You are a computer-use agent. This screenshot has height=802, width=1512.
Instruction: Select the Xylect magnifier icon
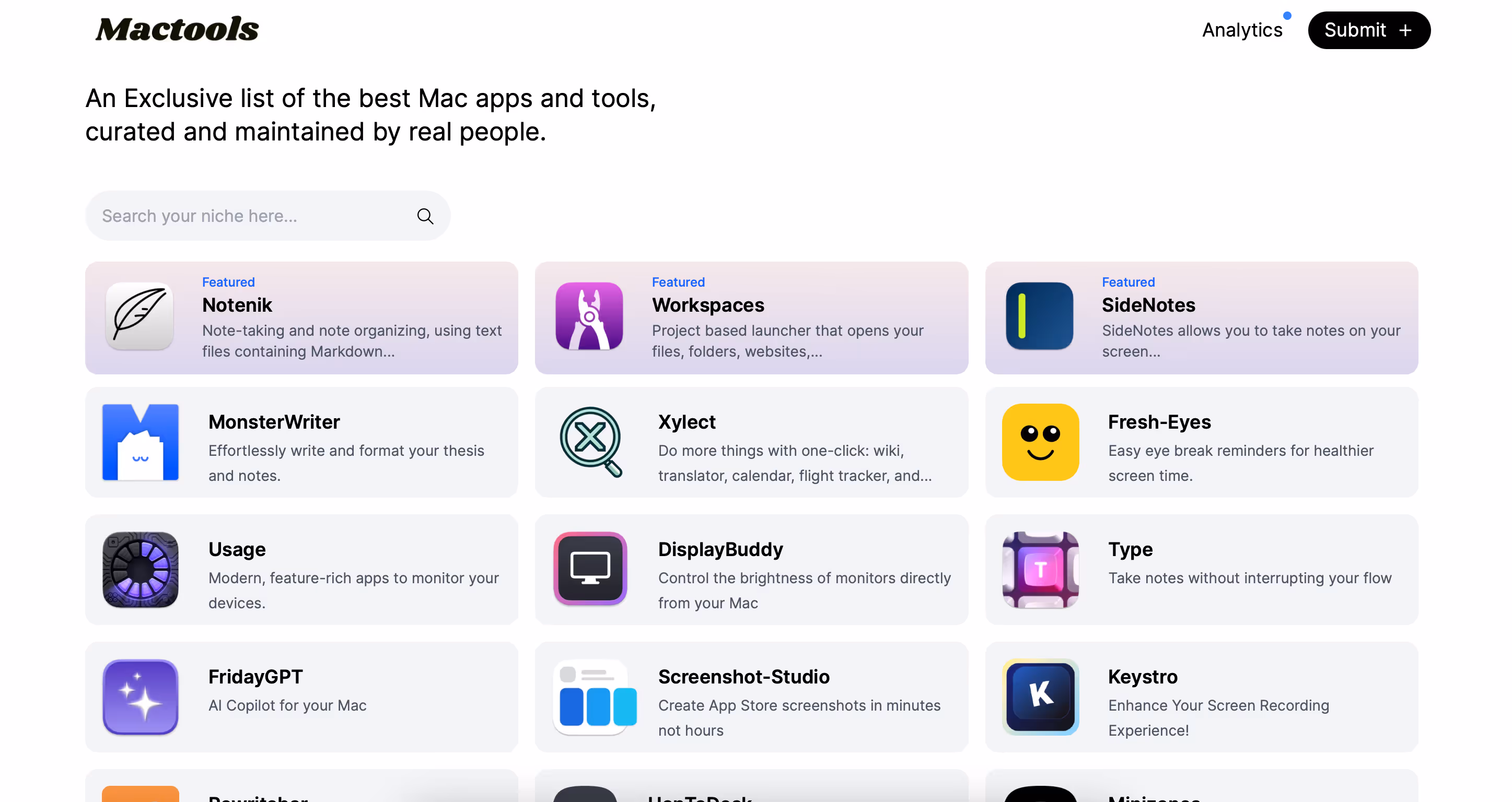tap(590, 442)
